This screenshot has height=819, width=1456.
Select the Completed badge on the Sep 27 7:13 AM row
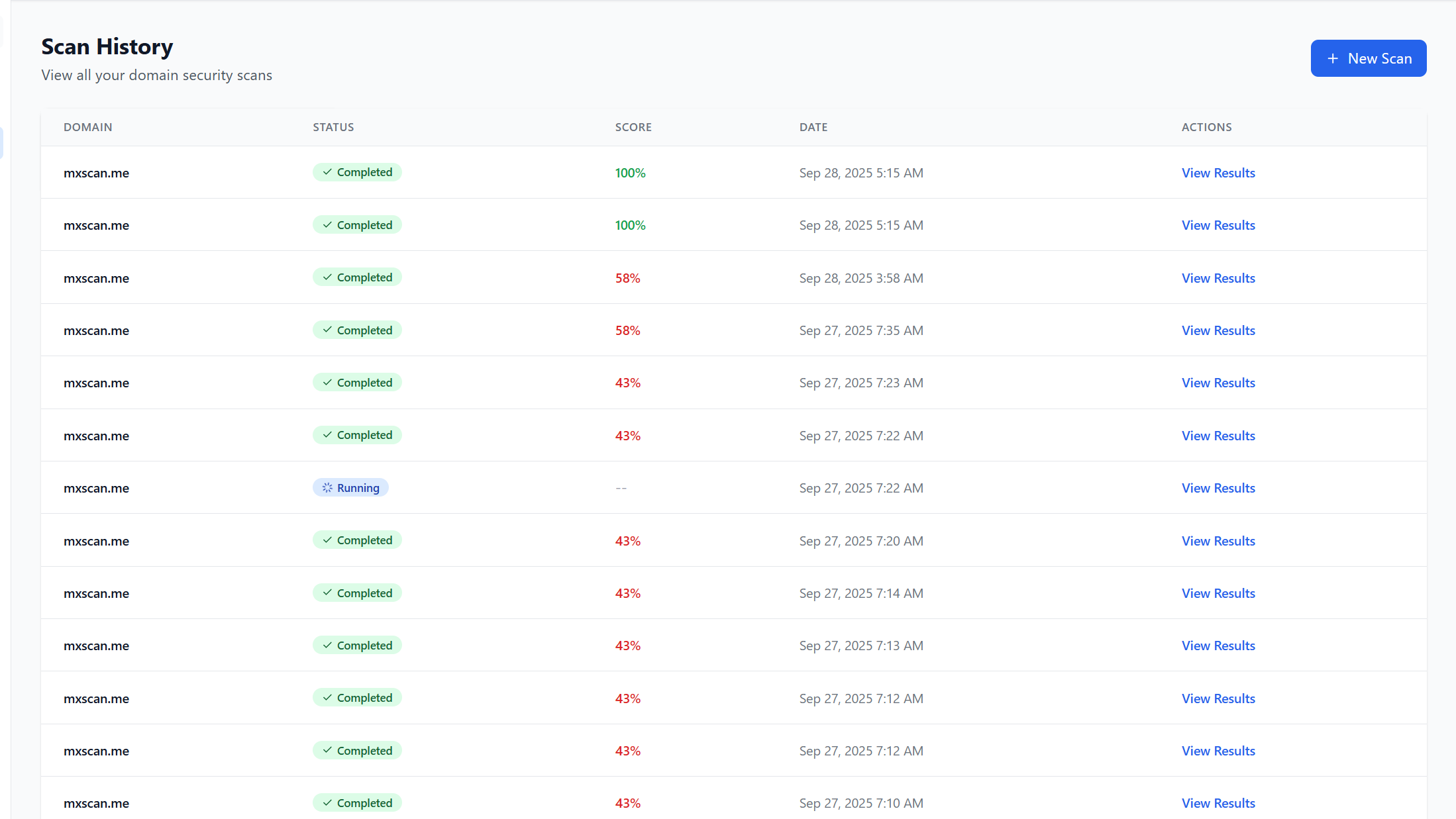357,645
